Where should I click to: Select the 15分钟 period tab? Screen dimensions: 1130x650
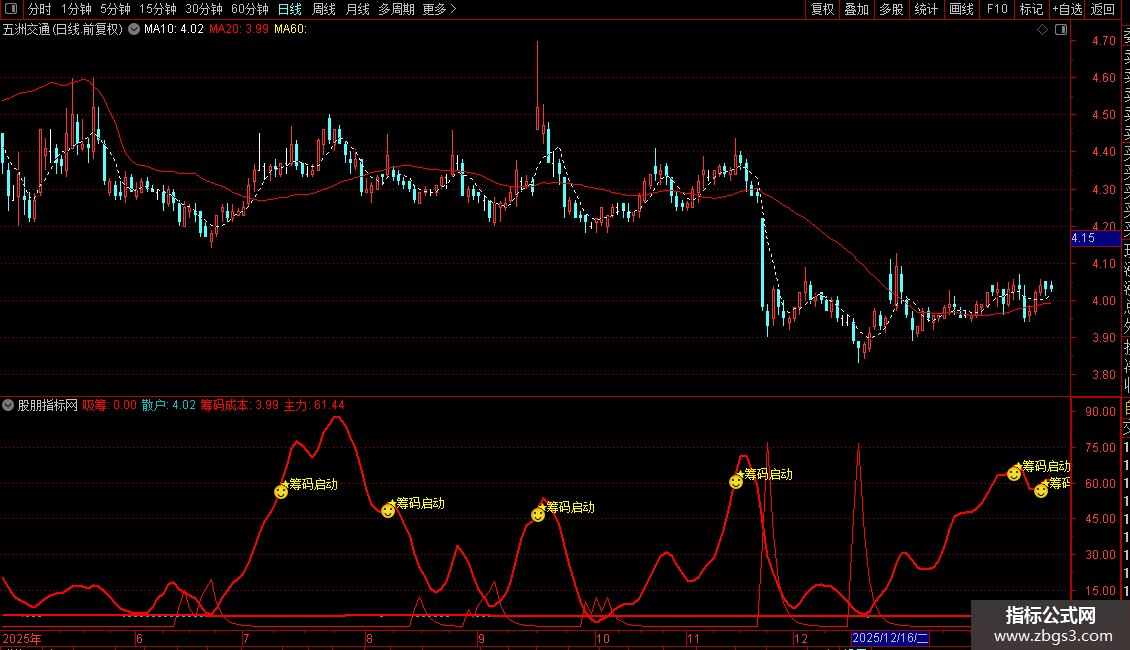tap(158, 9)
